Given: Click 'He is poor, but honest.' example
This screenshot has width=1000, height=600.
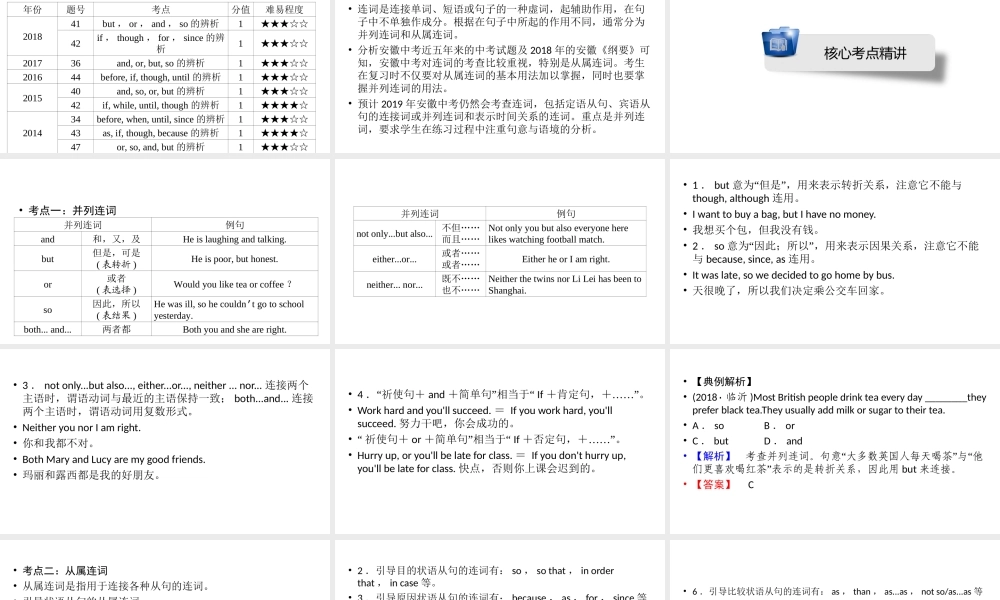Looking at the screenshot, I should tap(235, 259).
